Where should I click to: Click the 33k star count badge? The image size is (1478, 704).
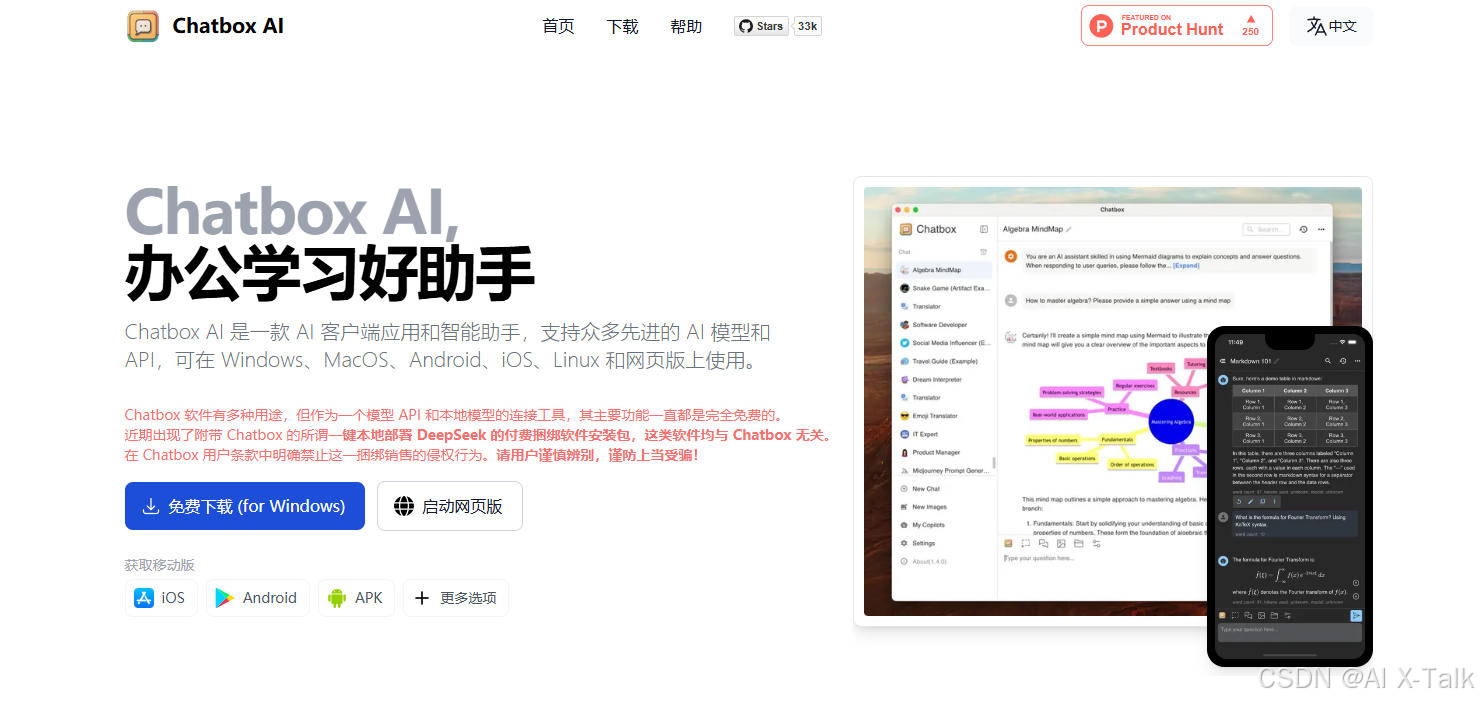[807, 26]
